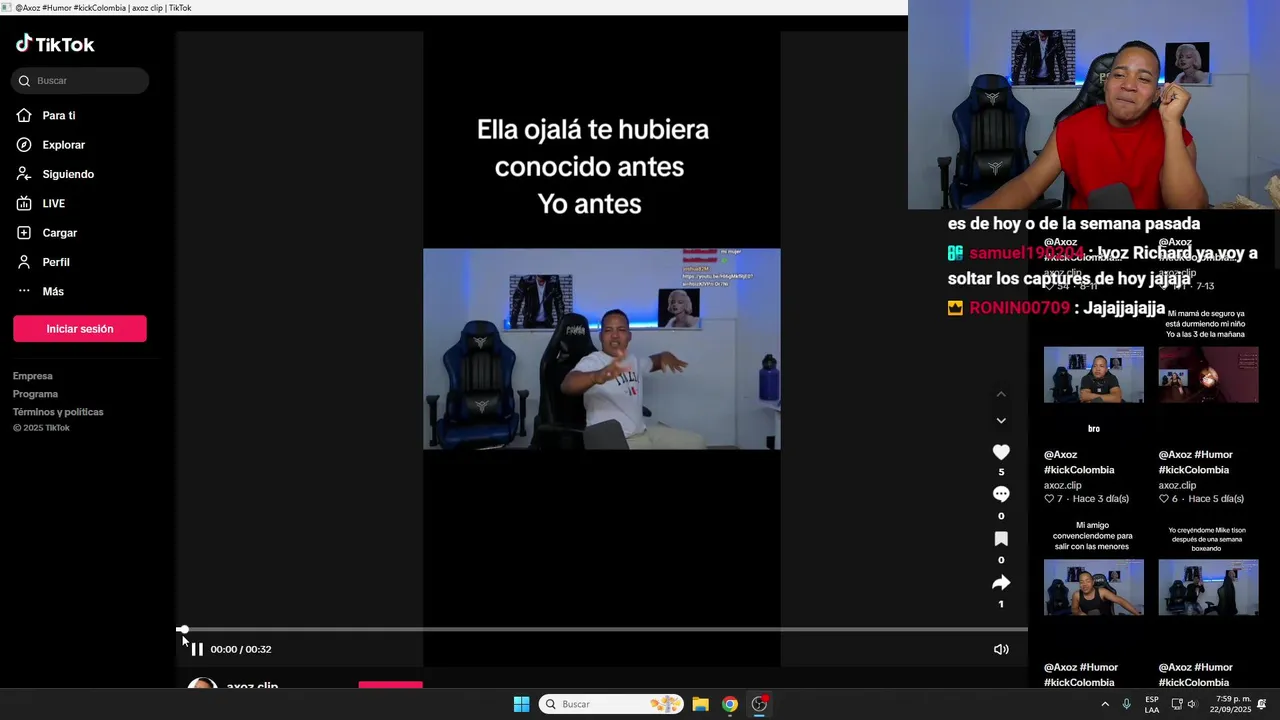Open the notification bell in the taskbar
The image size is (1280, 720).
1262,704
